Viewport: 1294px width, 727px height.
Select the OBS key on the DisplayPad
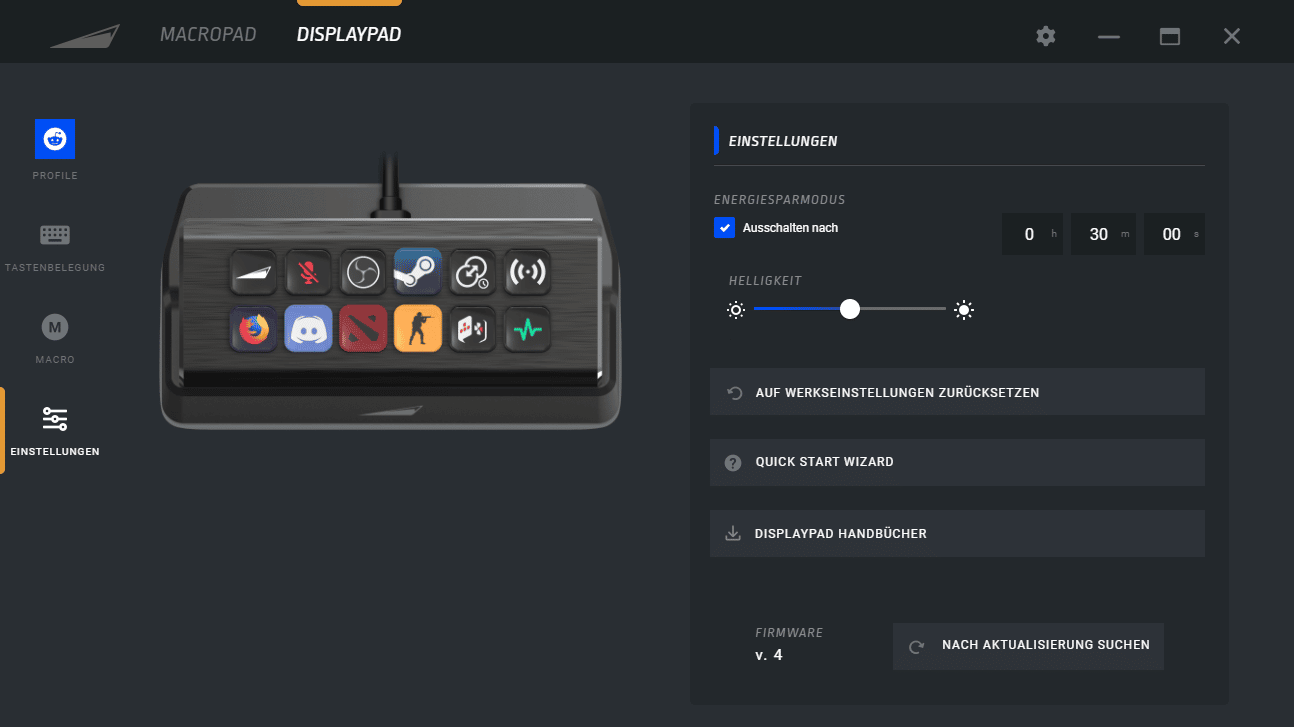click(x=362, y=271)
